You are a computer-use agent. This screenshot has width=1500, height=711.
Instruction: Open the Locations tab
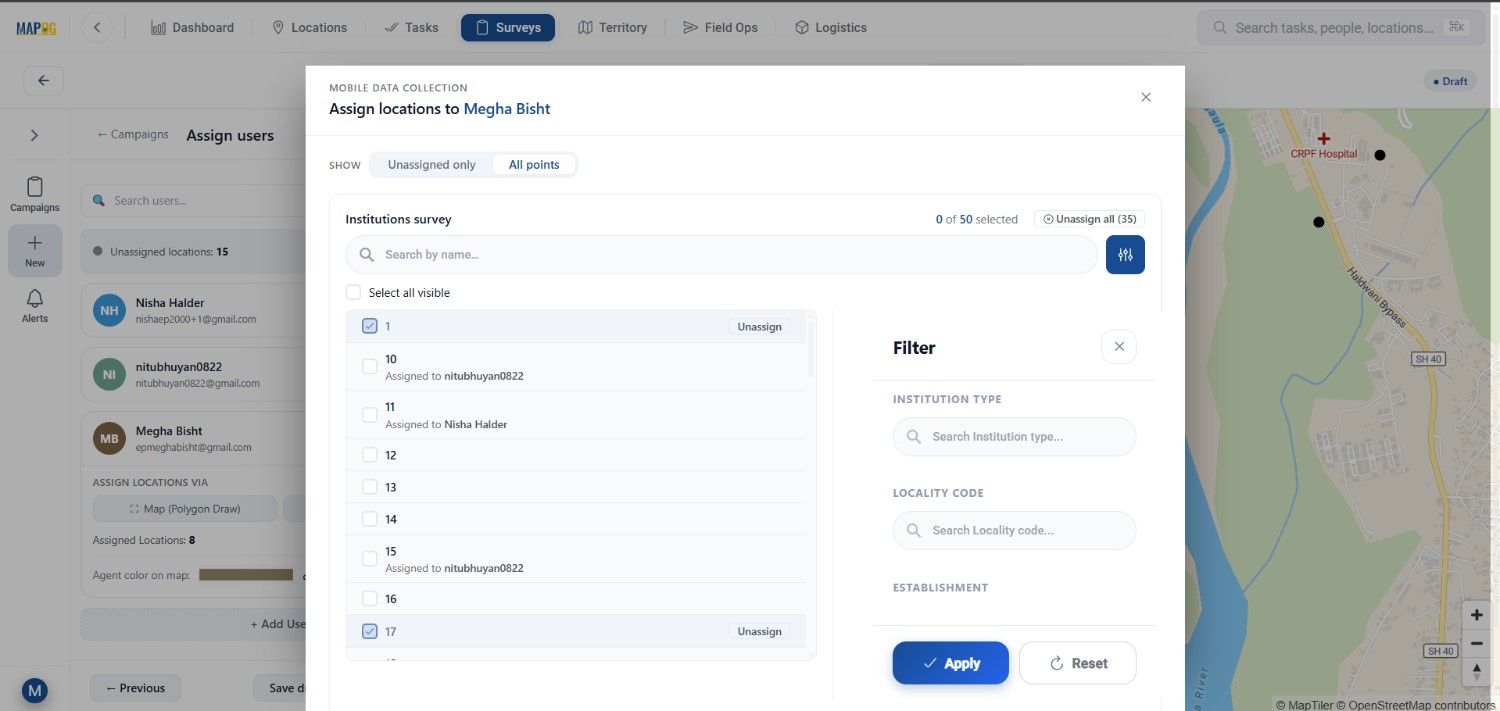click(x=309, y=28)
